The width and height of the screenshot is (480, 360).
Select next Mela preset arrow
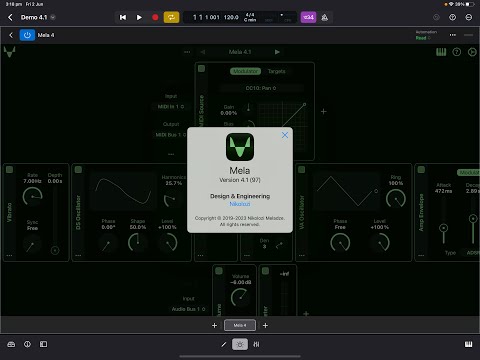[277, 52]
